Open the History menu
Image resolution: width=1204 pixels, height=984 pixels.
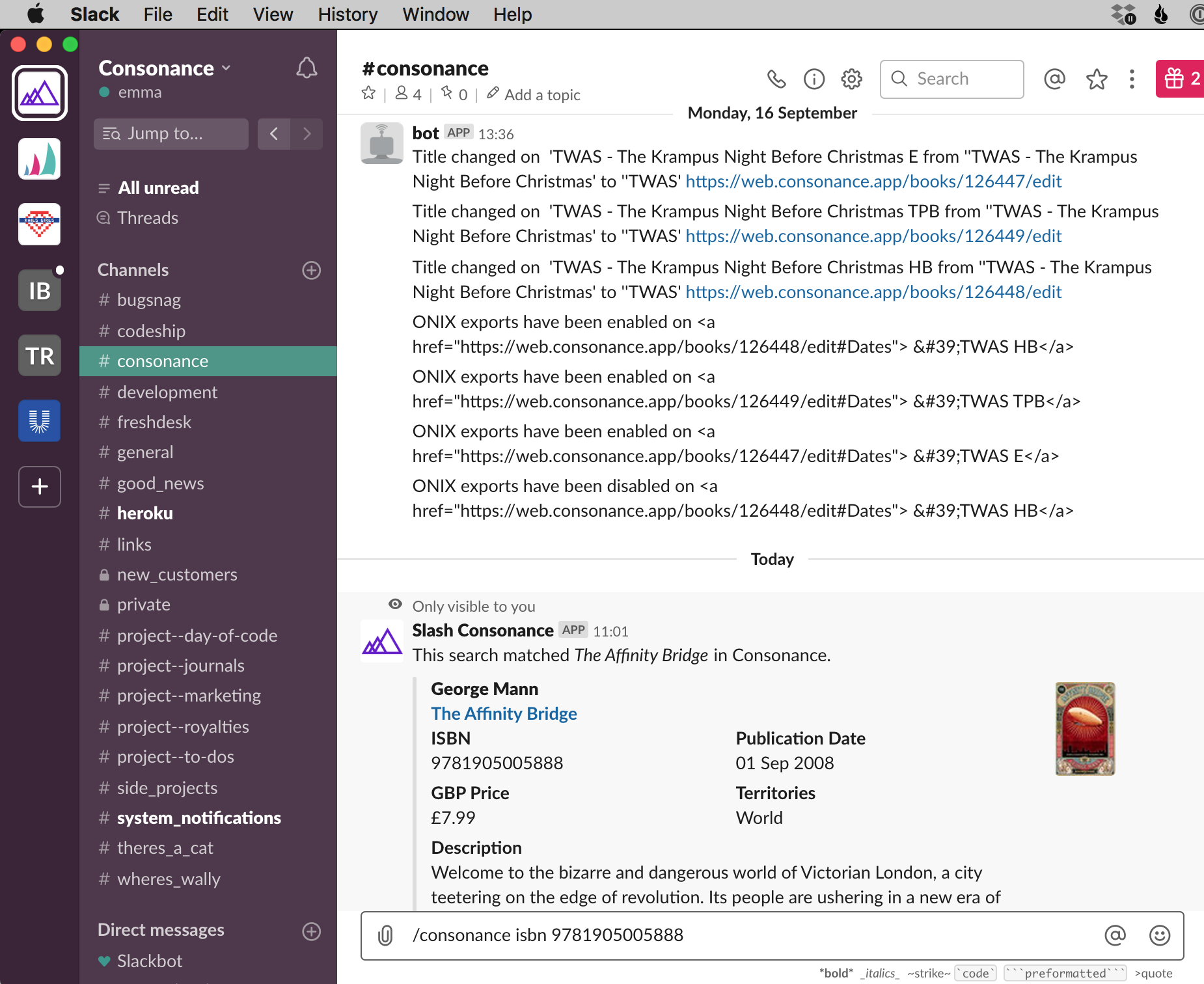[348, 14]
